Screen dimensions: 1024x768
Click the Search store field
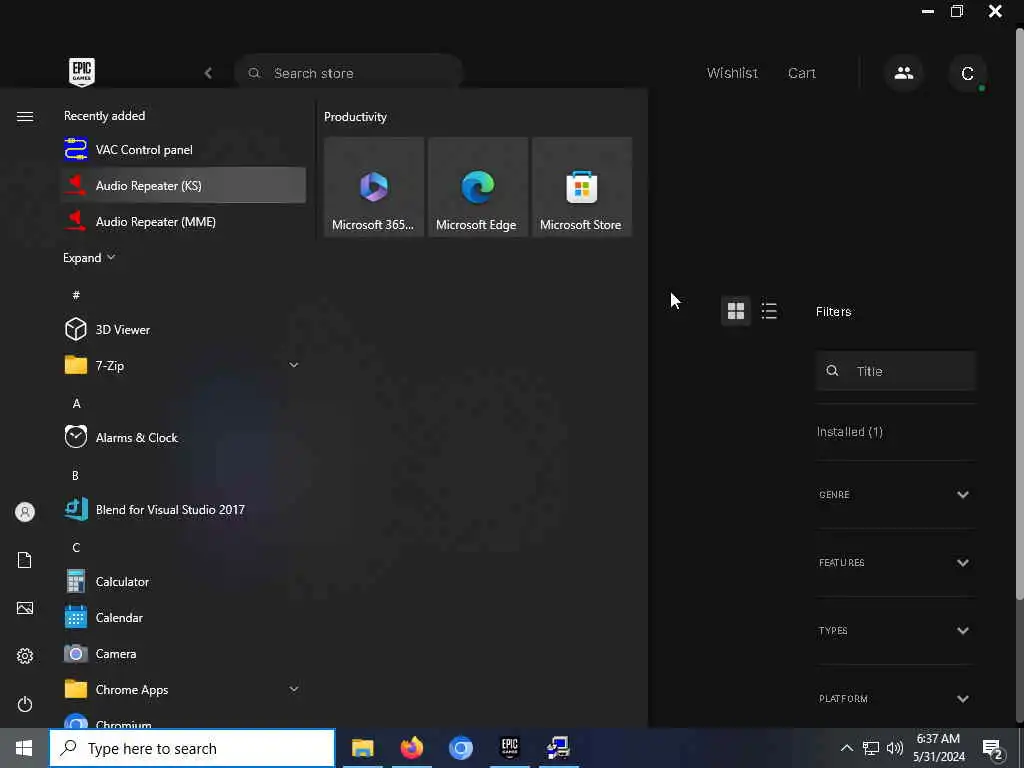[349, 73]
